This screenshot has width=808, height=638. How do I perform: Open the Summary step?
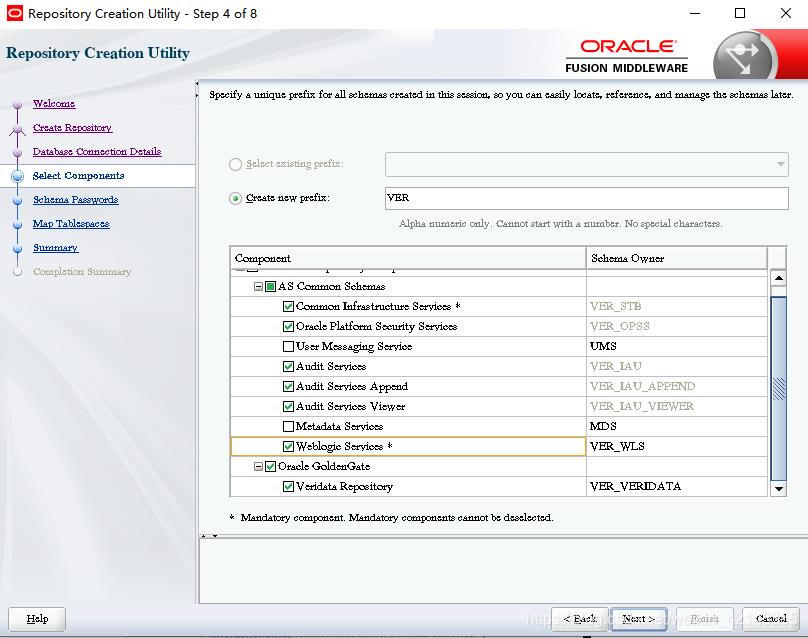point(55,248)
